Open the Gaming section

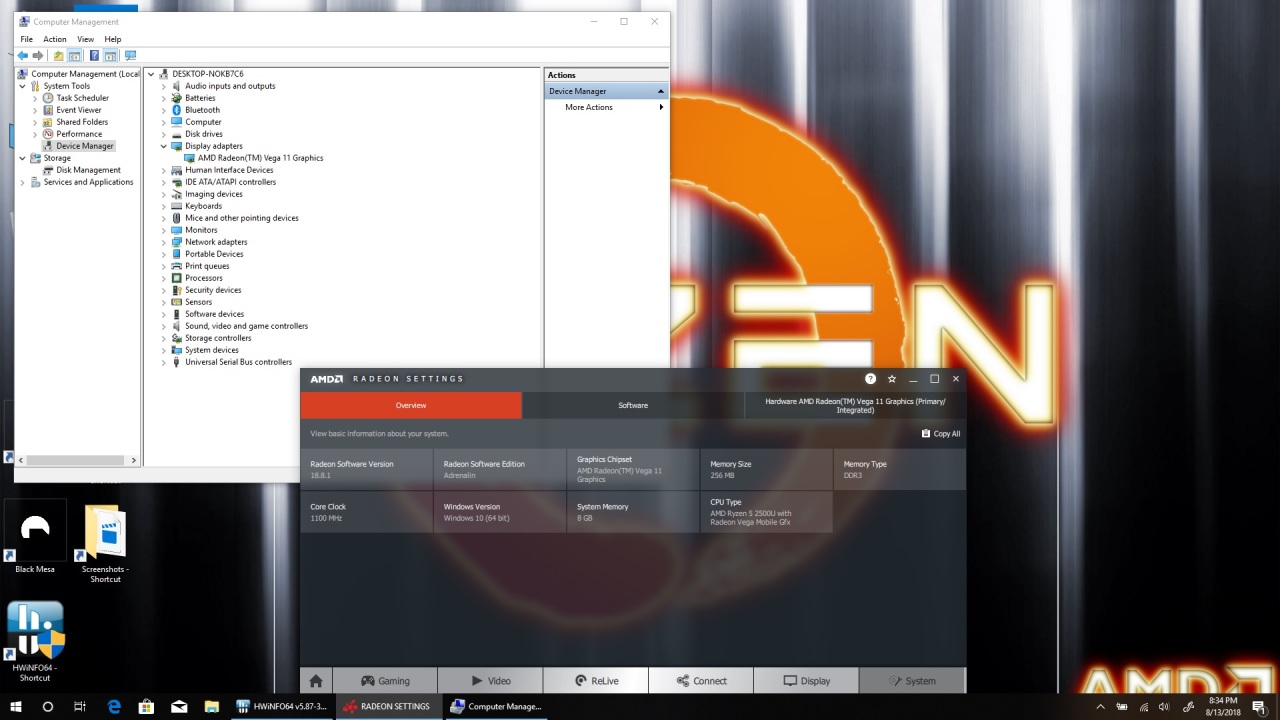(384, 681)
